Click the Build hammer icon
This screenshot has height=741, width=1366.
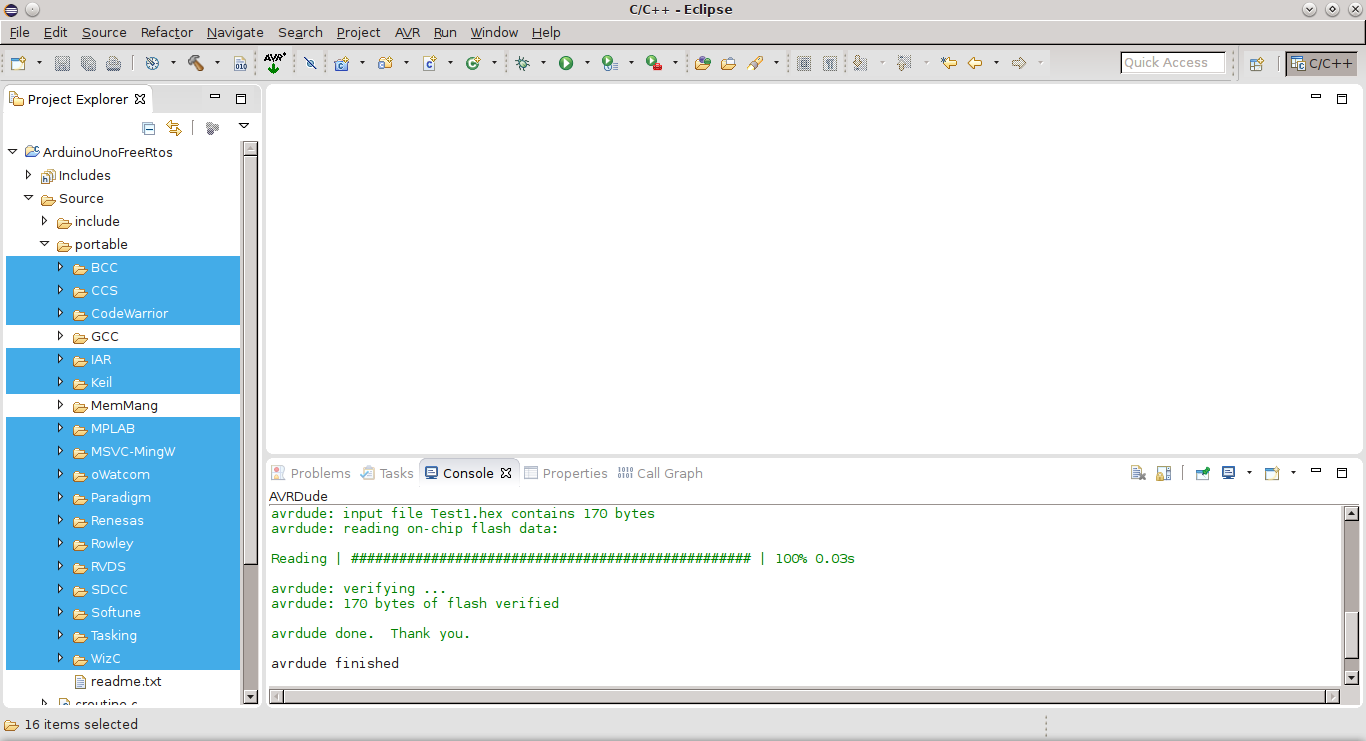pos(196,63)
